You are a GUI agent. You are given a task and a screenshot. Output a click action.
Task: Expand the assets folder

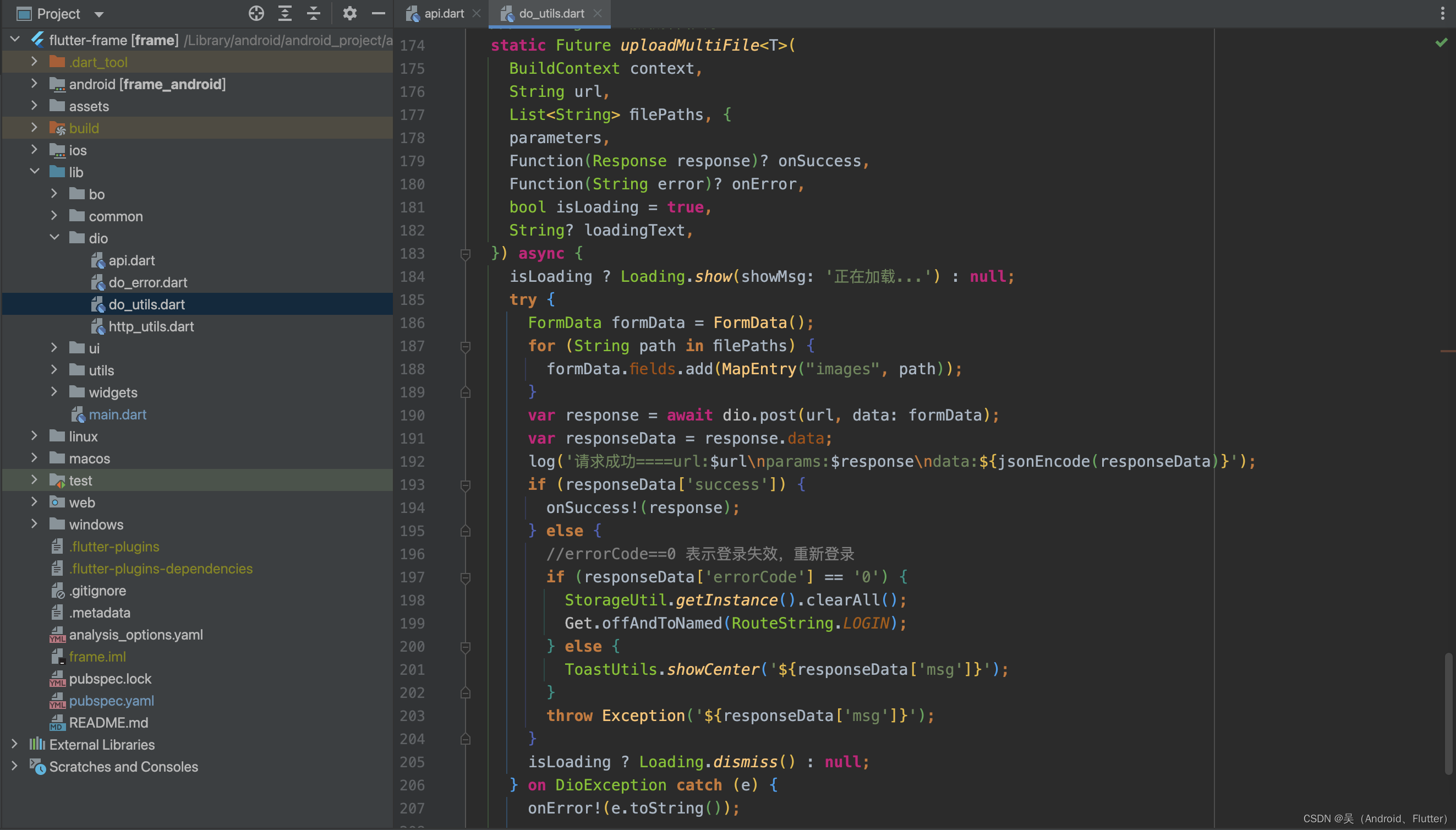coord(34,106)
